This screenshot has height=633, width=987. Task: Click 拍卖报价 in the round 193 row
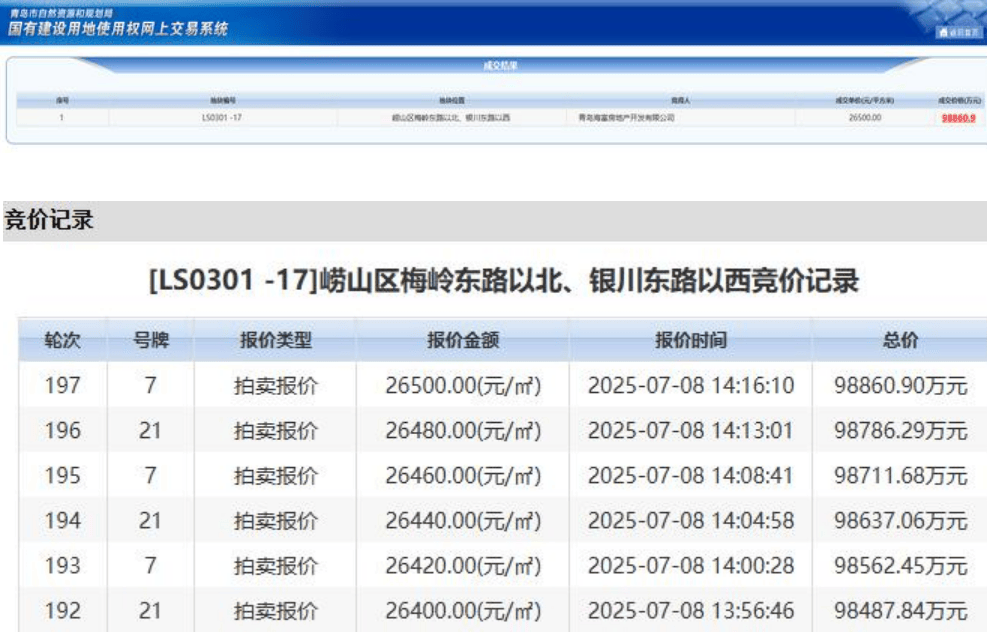pos(276,566)
